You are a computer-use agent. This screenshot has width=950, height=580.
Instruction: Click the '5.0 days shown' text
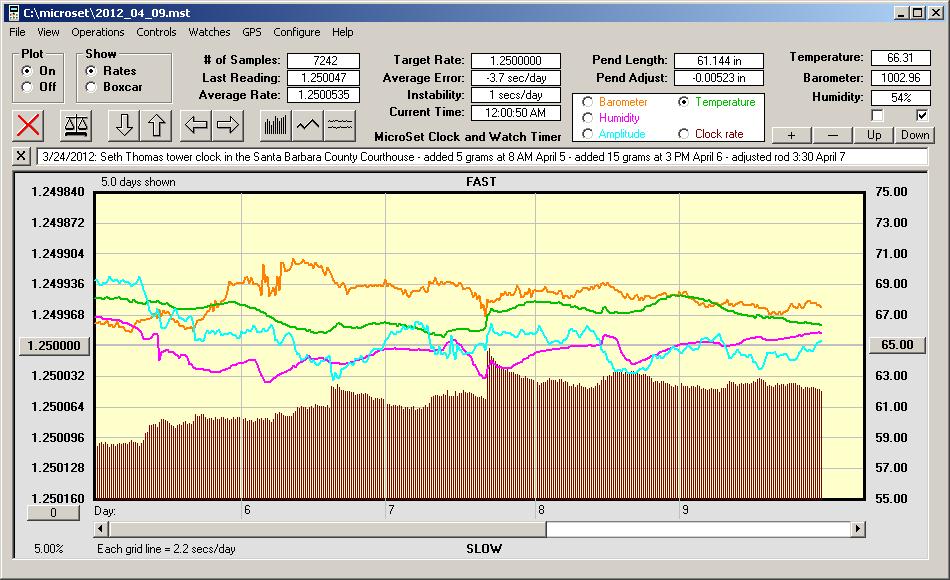coord(138,182)
